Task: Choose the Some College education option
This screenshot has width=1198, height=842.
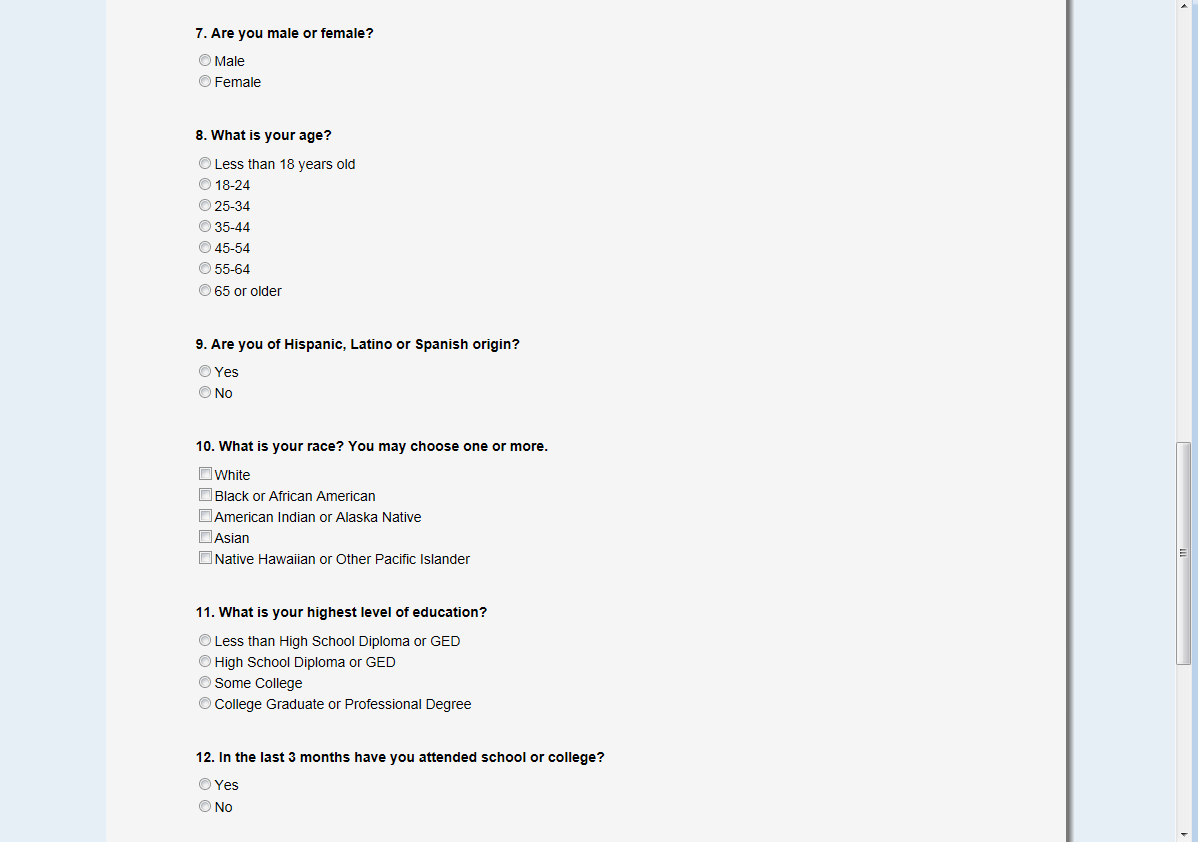Action: (205, 682)
